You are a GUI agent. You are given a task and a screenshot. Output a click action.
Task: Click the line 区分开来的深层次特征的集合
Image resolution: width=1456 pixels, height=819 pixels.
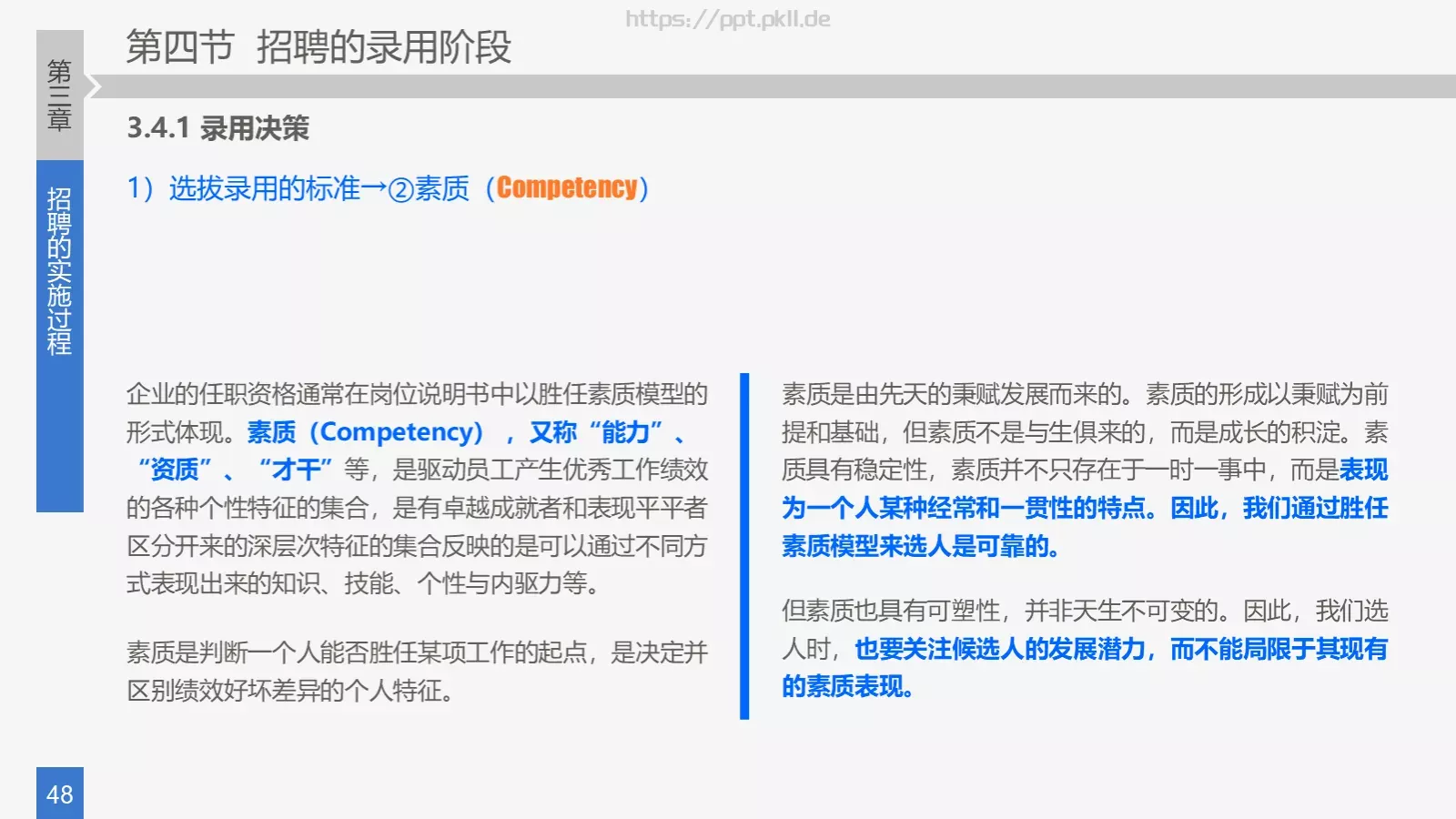[x=283, y=546]
